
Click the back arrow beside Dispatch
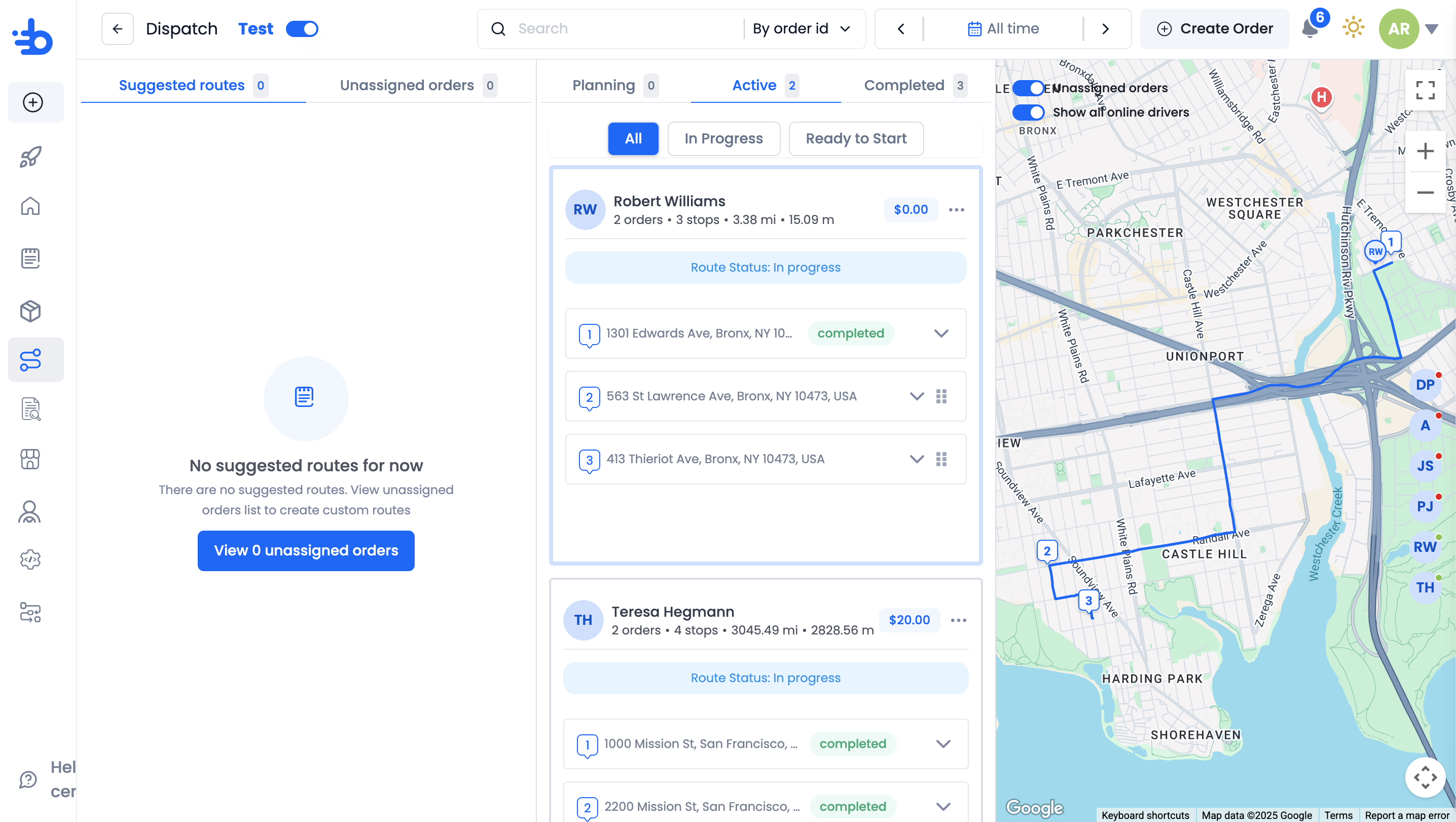coord(118,29)
